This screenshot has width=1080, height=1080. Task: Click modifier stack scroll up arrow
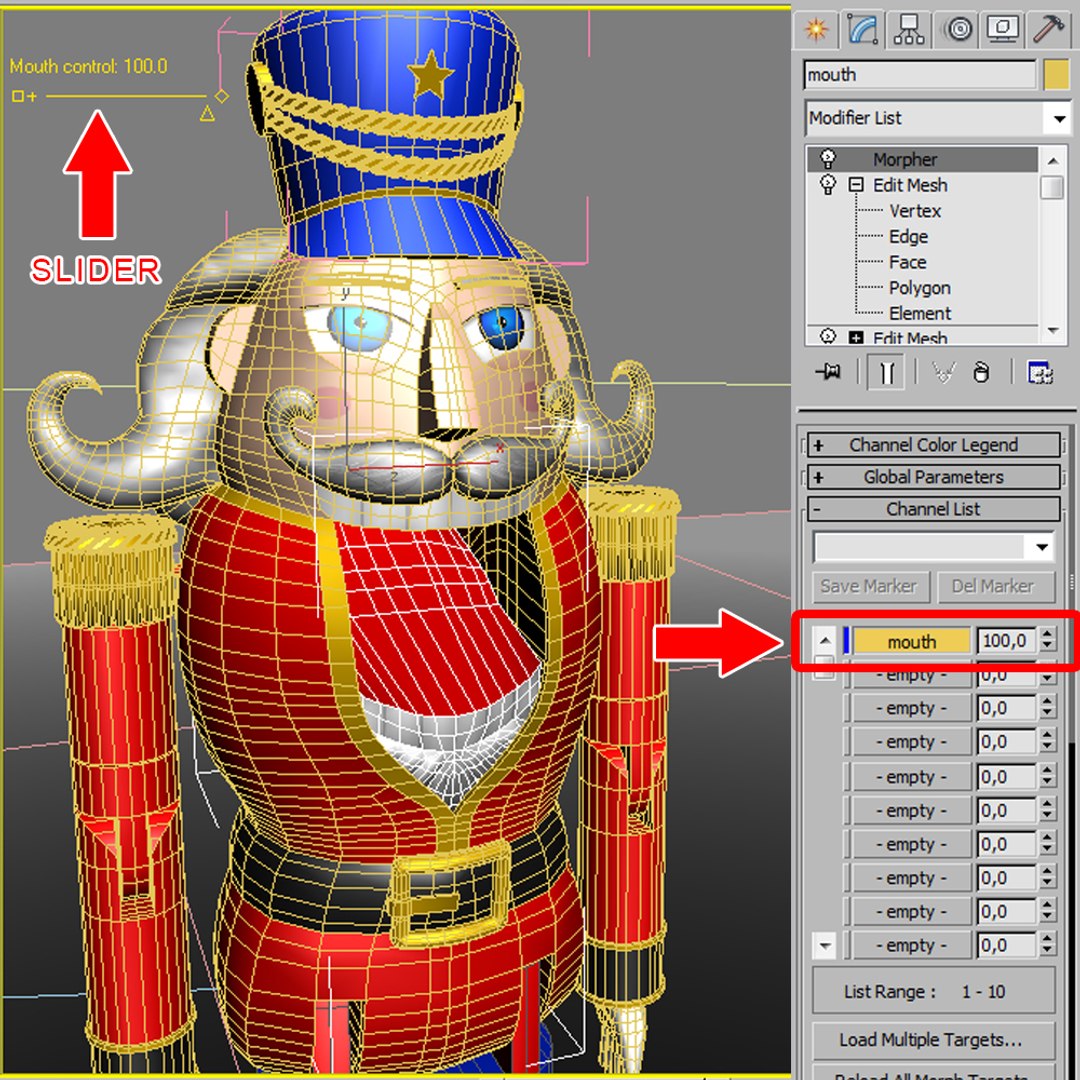pyautogui.click(x=1052, y=160)
